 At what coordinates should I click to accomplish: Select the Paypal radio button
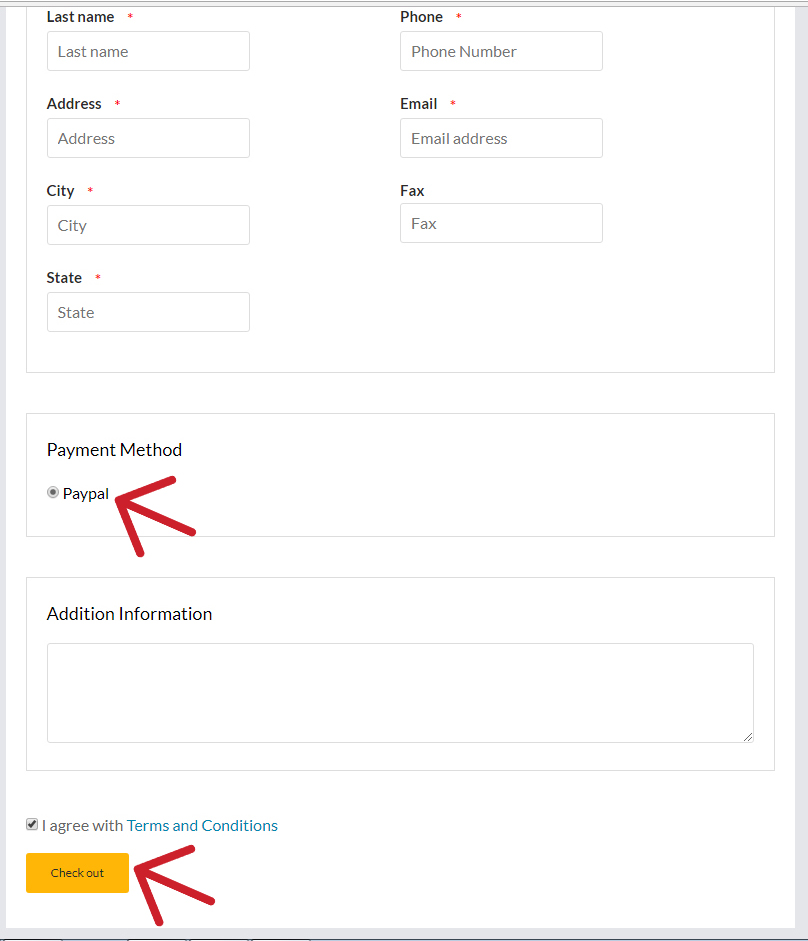(x=53, y=492)
